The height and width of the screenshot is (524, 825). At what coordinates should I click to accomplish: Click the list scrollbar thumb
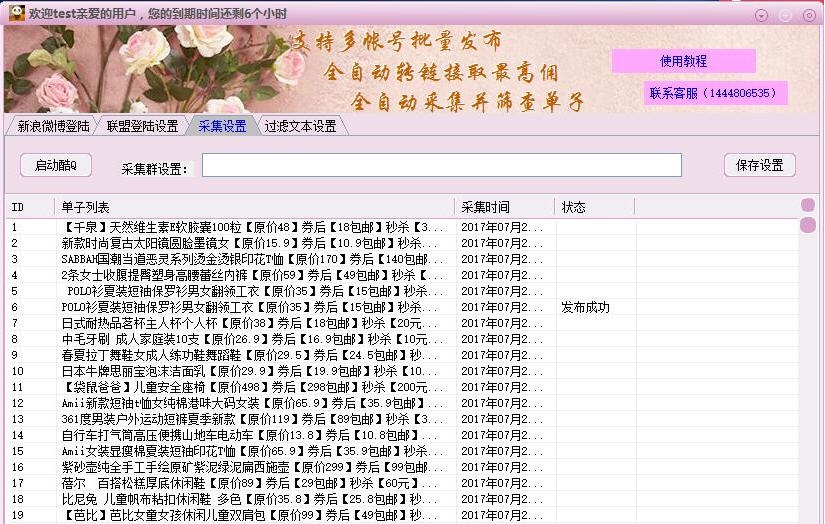click(808, 225)
